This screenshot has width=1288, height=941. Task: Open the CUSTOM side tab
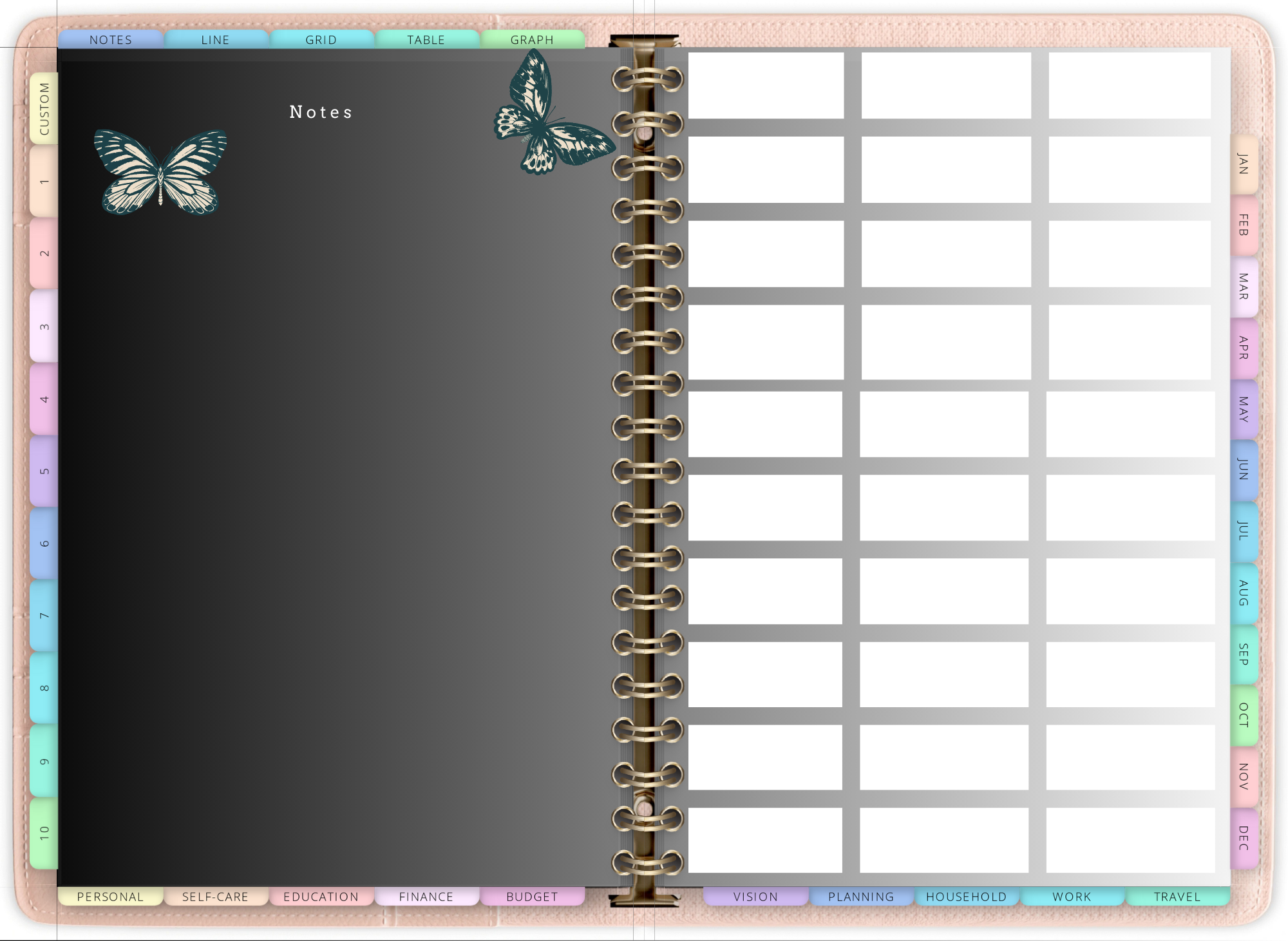tap(44, 108)
